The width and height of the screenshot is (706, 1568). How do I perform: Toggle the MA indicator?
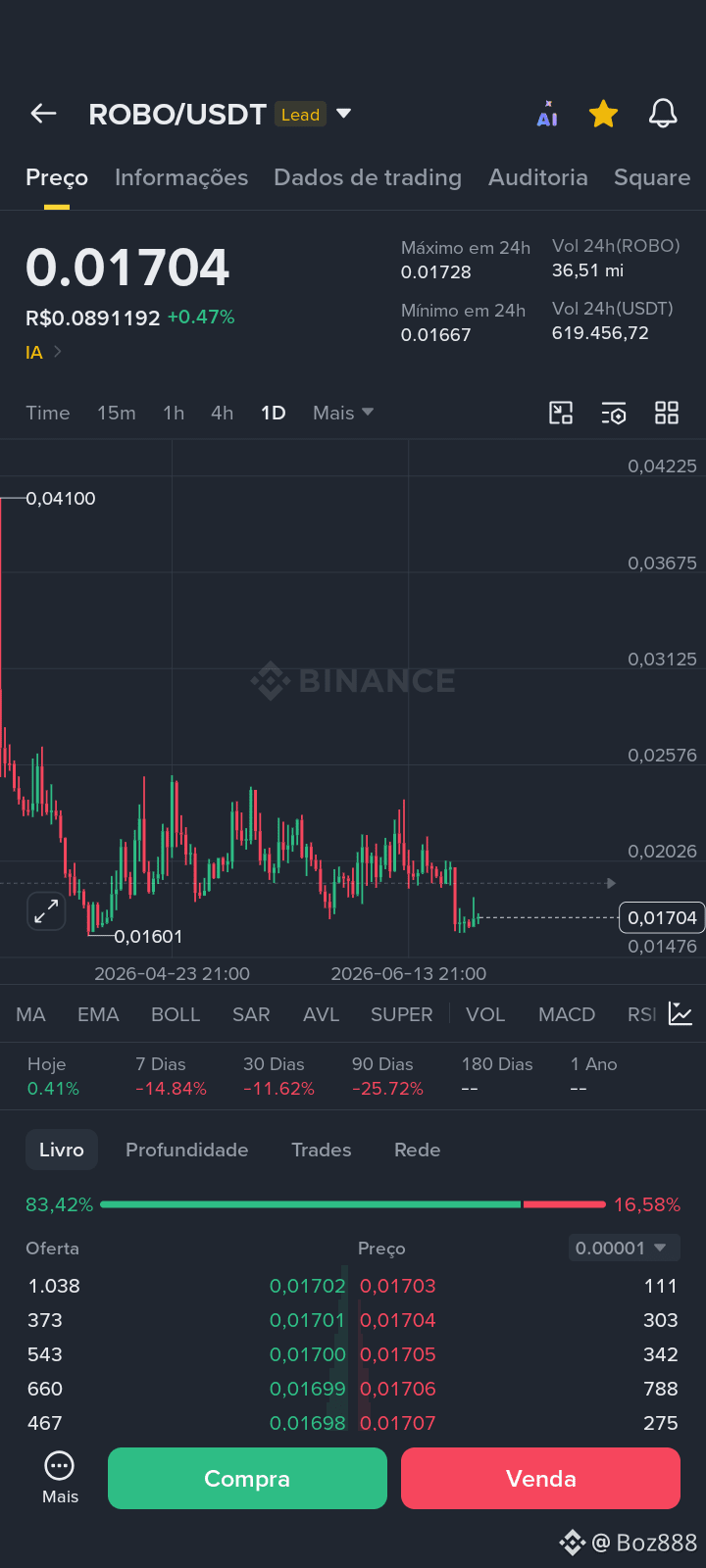pyautogui.click(x=30, y=1014)
